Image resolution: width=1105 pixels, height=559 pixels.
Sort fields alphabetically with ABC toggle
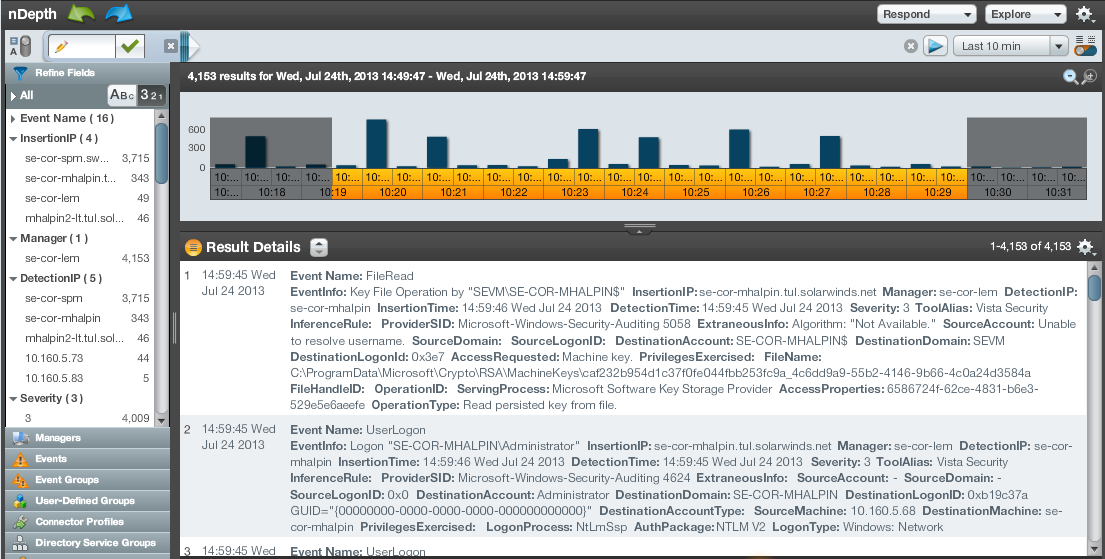pos(122,94)
